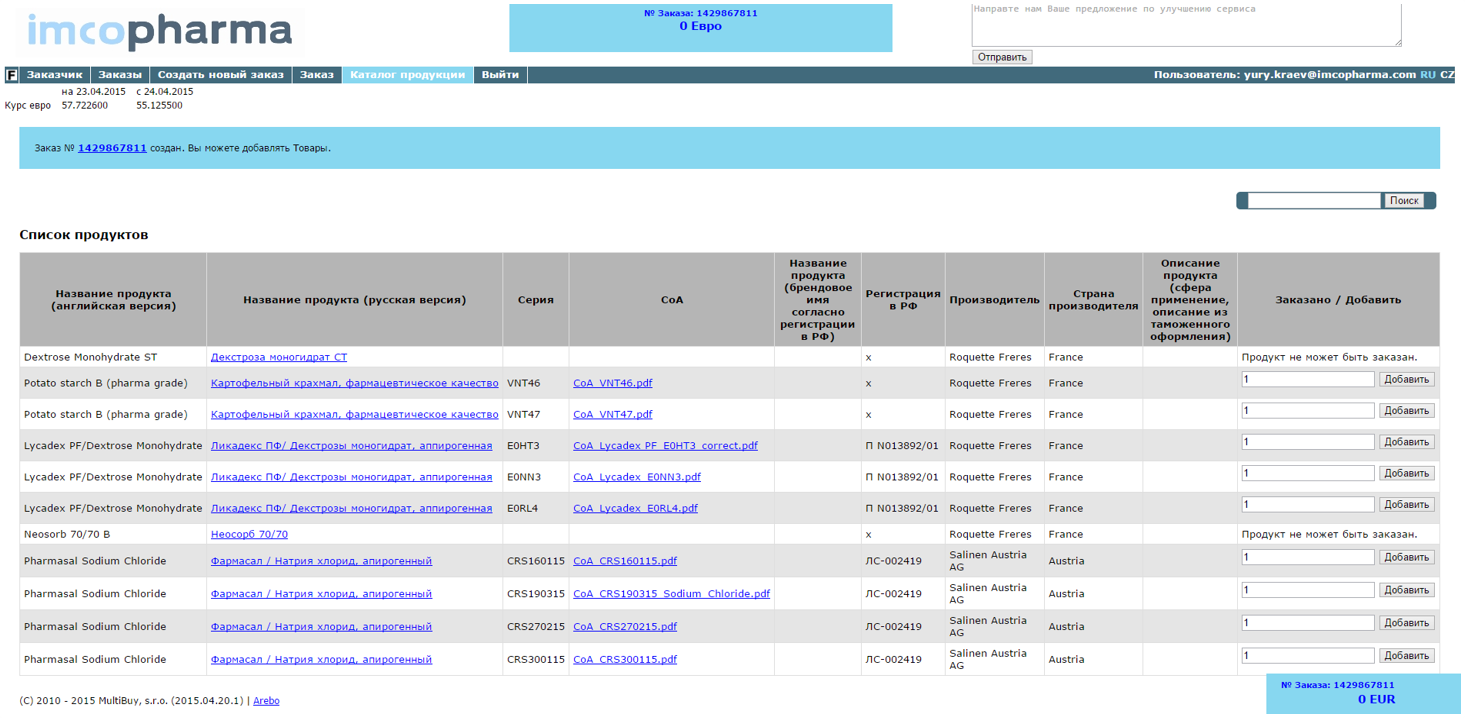Click the bottom order summary 0 EUR box
This screenshot has width=1465, height=718.
(1363, 694)
